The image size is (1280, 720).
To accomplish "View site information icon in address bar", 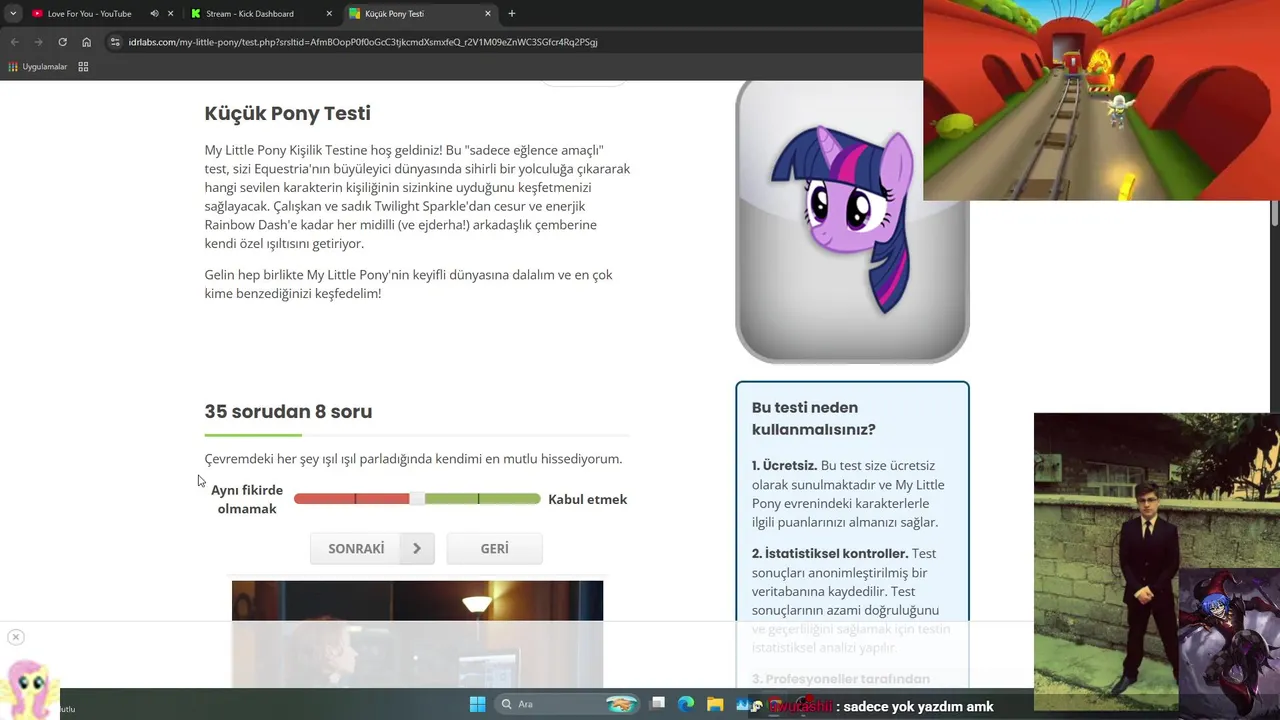I will [x=115, y=42].
